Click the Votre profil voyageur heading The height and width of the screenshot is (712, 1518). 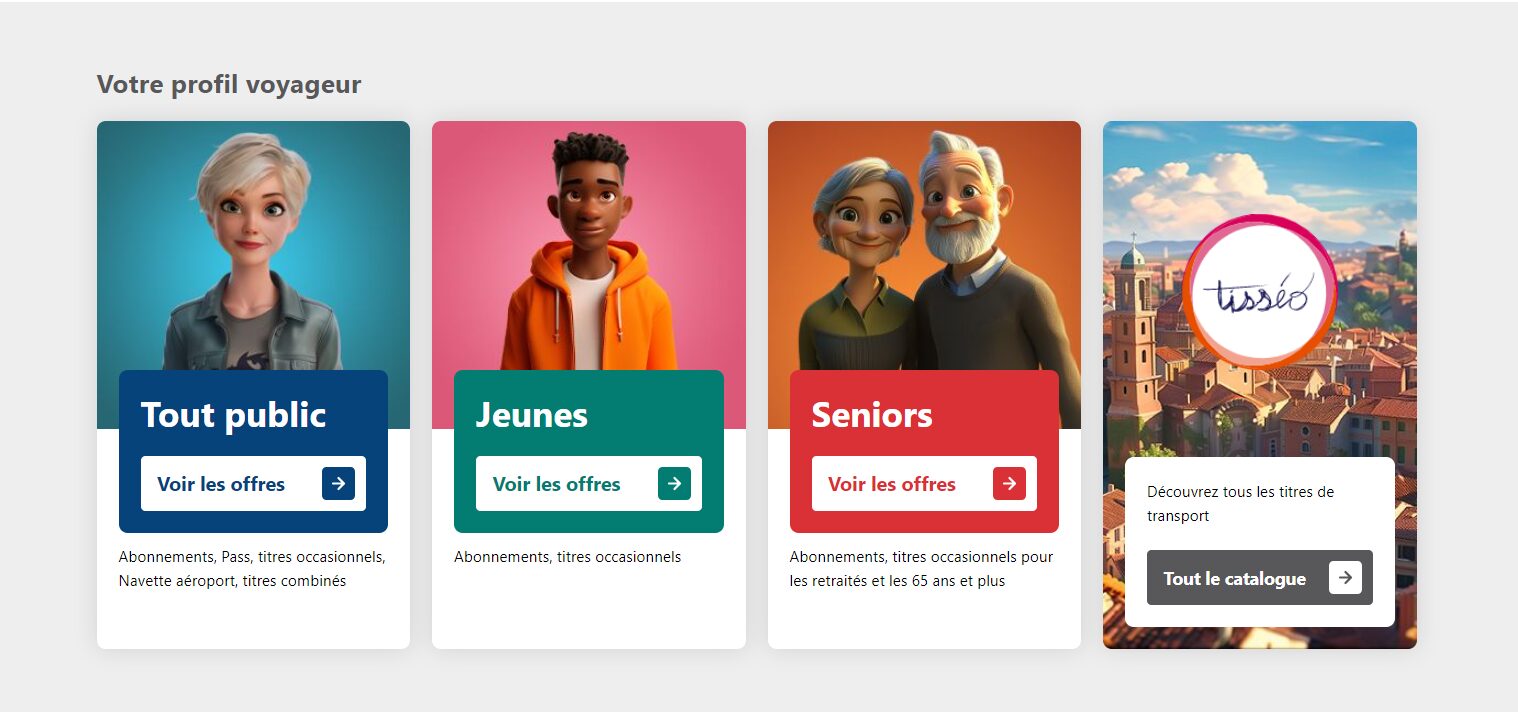229,85
